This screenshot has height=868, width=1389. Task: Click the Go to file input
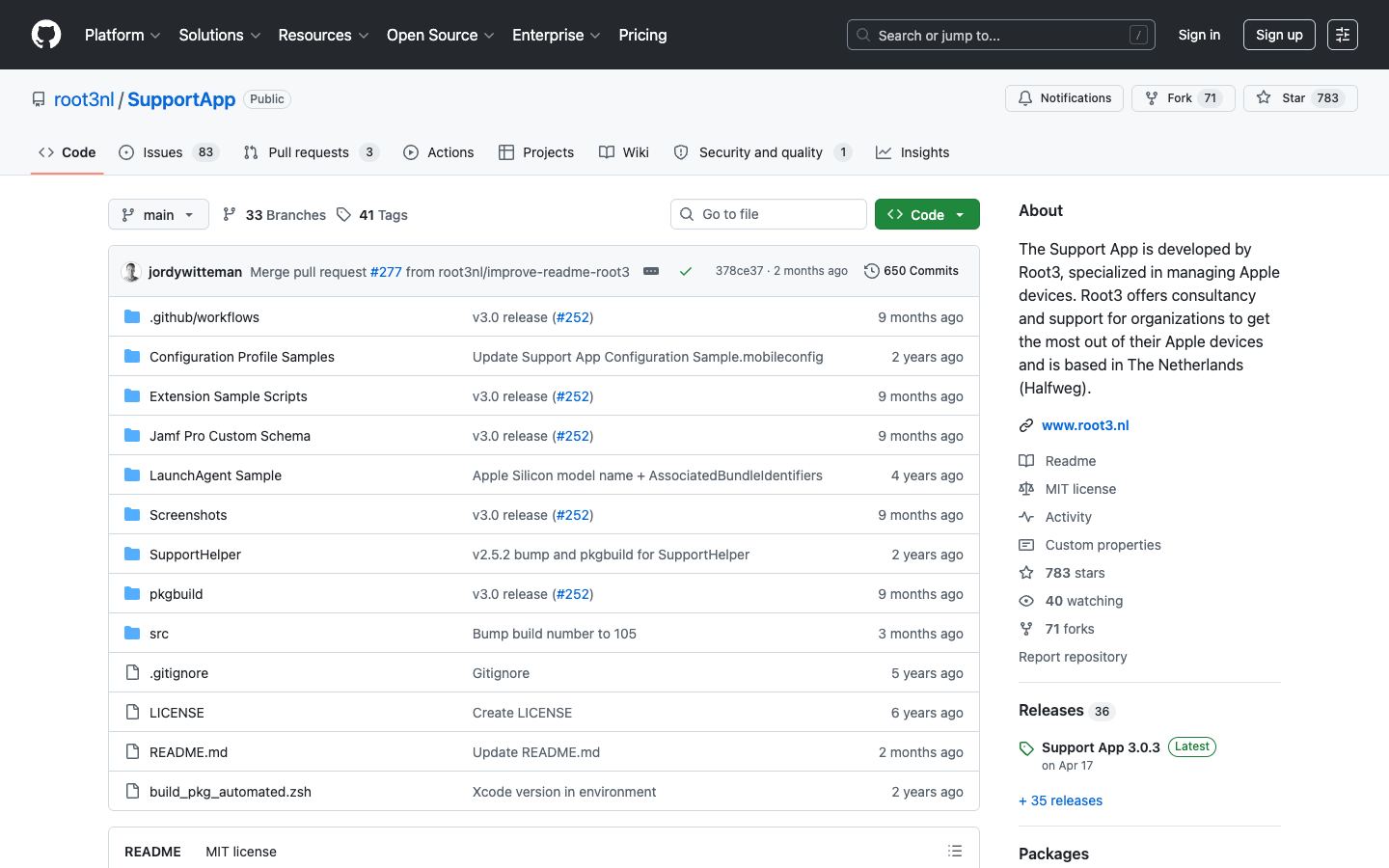769,214
